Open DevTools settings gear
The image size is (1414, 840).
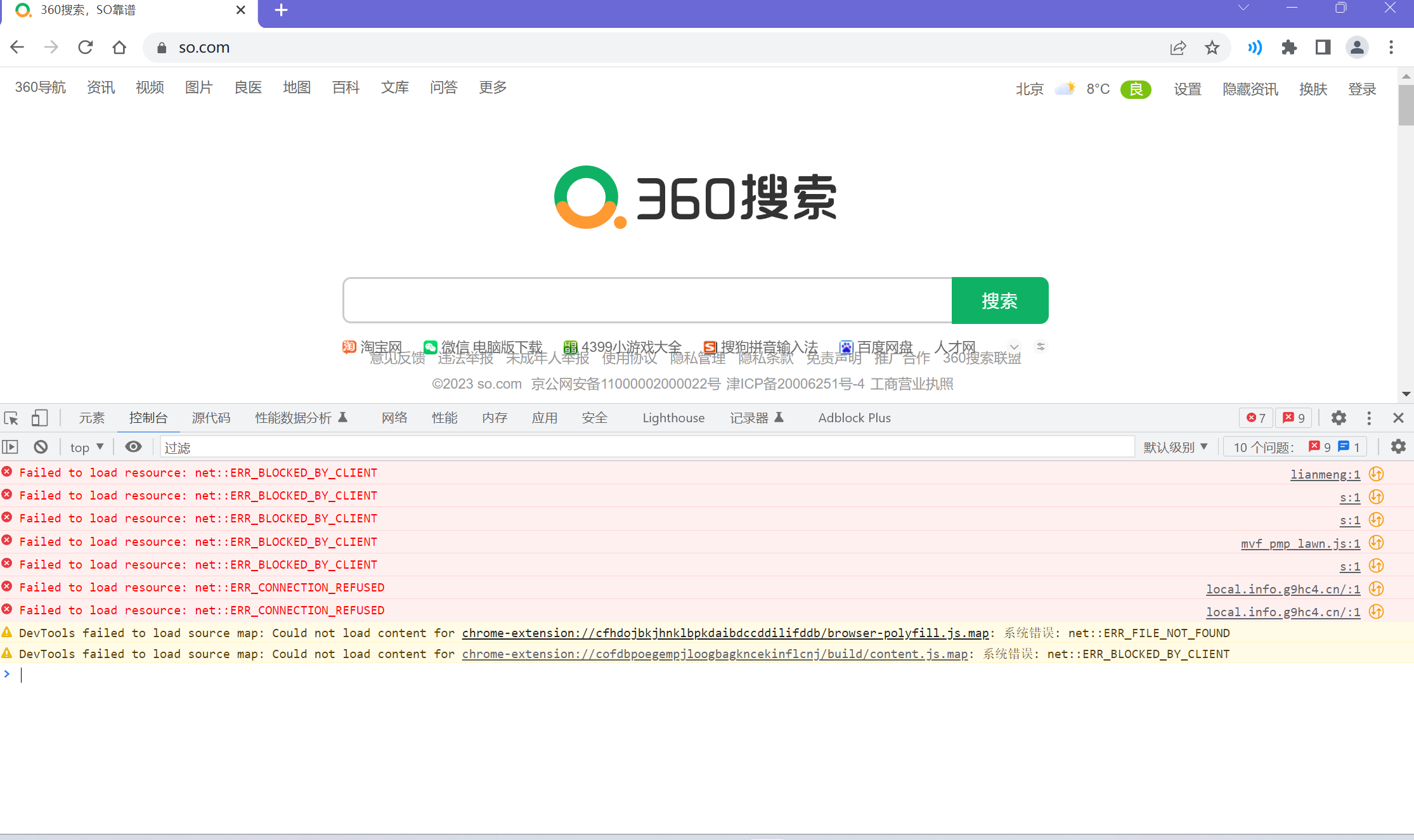tap(1338, 418)
